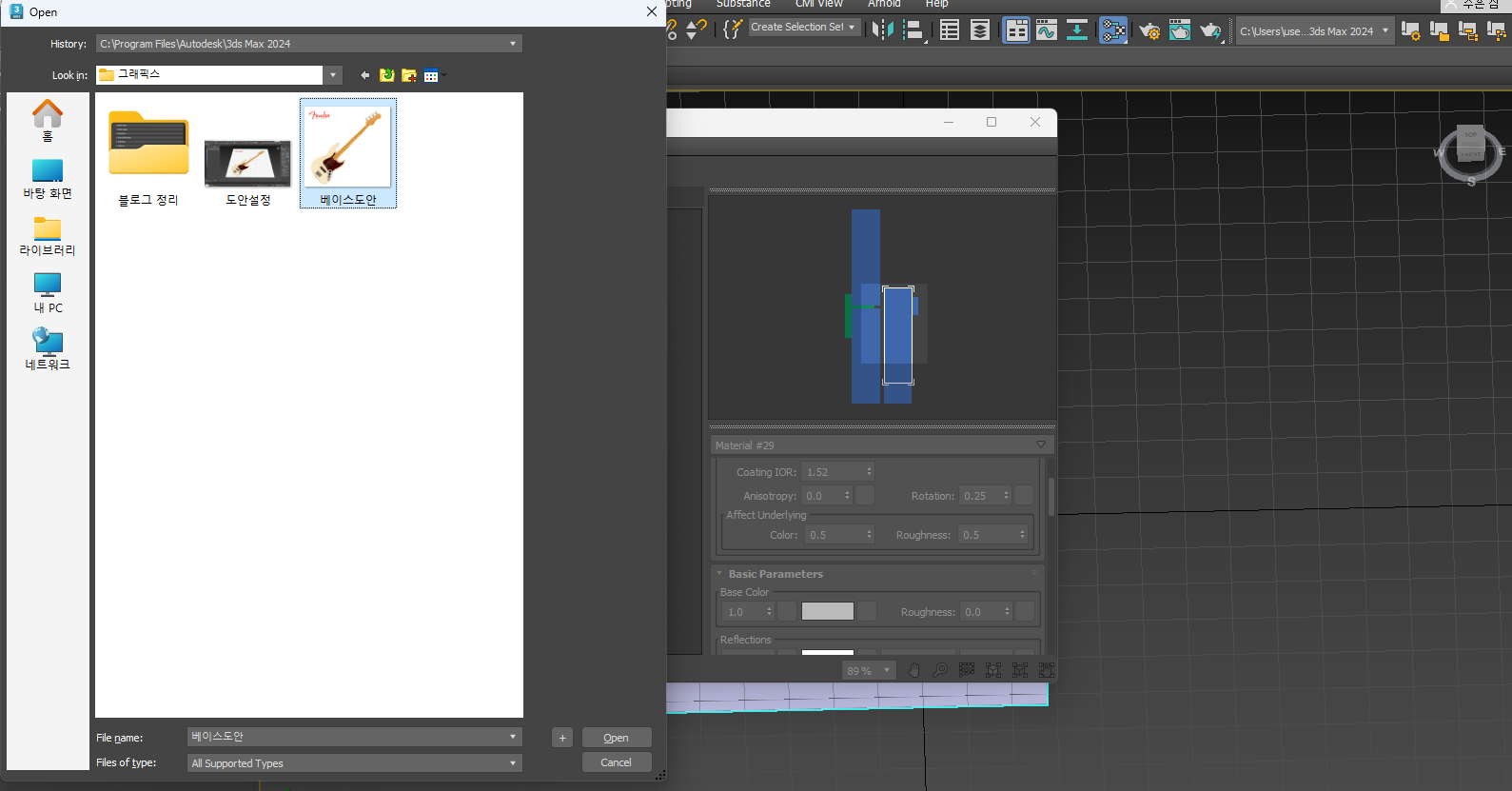The image size is (1512, 791).
Task: Open the Help menu
Action: pos(936,4)
